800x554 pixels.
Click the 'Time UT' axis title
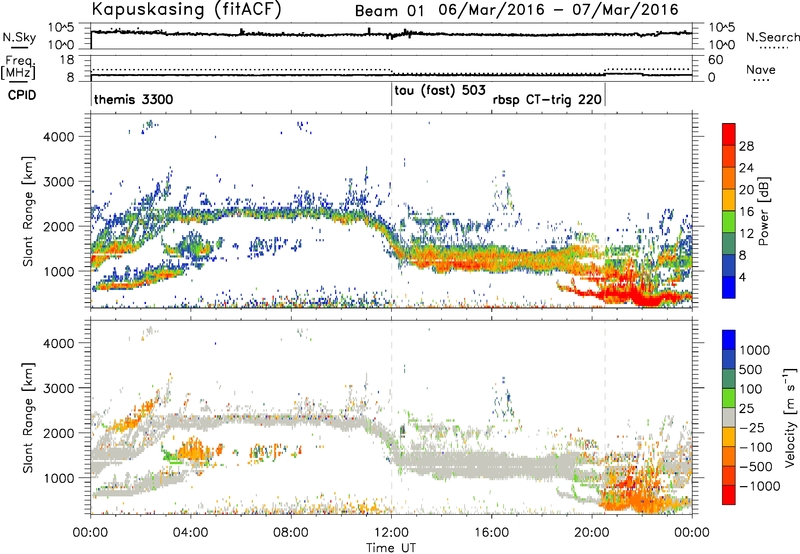(x=391, y=548)
